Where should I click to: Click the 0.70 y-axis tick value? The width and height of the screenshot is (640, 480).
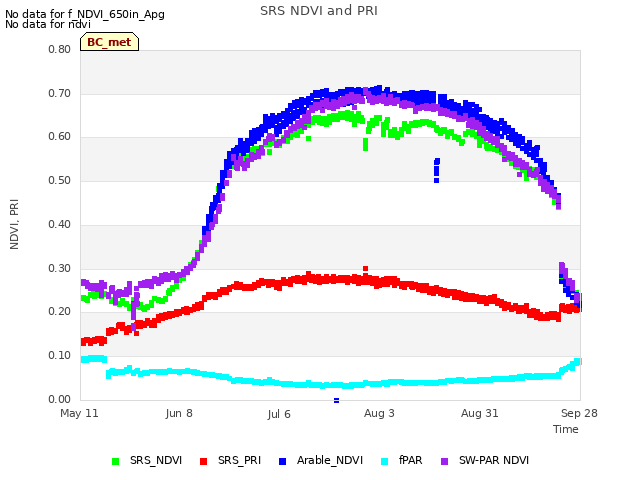60,93
